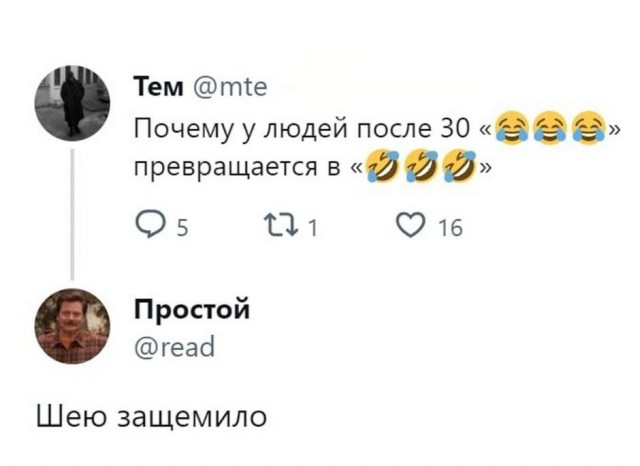
Task: Click the retweet count number 1
Action: (312, 229)
